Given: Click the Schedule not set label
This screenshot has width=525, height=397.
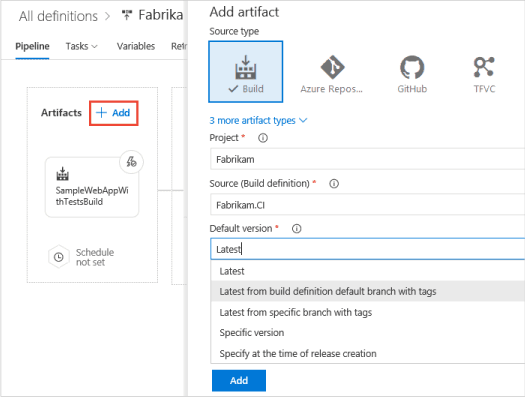Looking at the screenshot, I should click(95, 257).
